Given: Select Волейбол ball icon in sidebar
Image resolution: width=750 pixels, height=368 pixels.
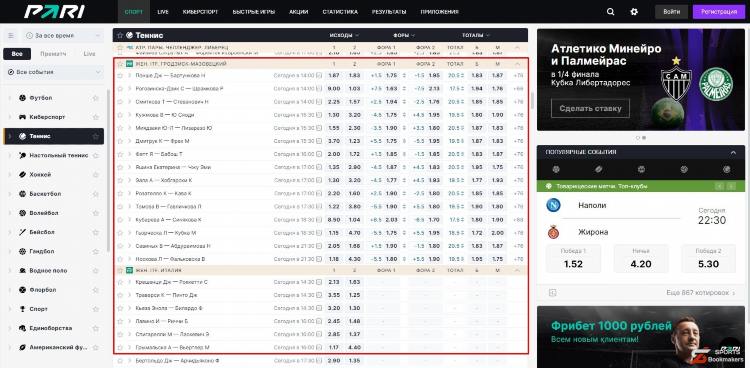Looking at the screenshot, I should click(x=22, y=213).
